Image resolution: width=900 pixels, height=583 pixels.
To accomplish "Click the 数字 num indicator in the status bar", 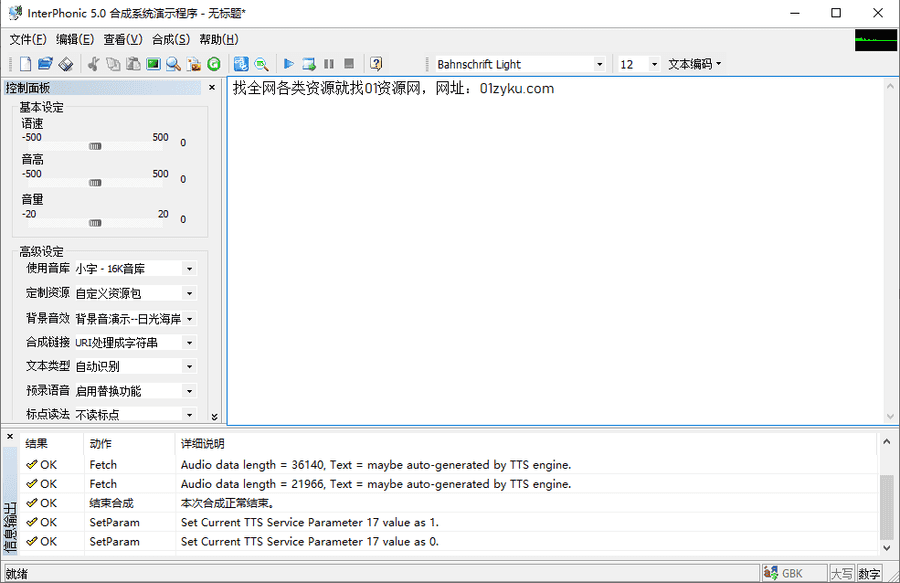I will tap(869, 573).
